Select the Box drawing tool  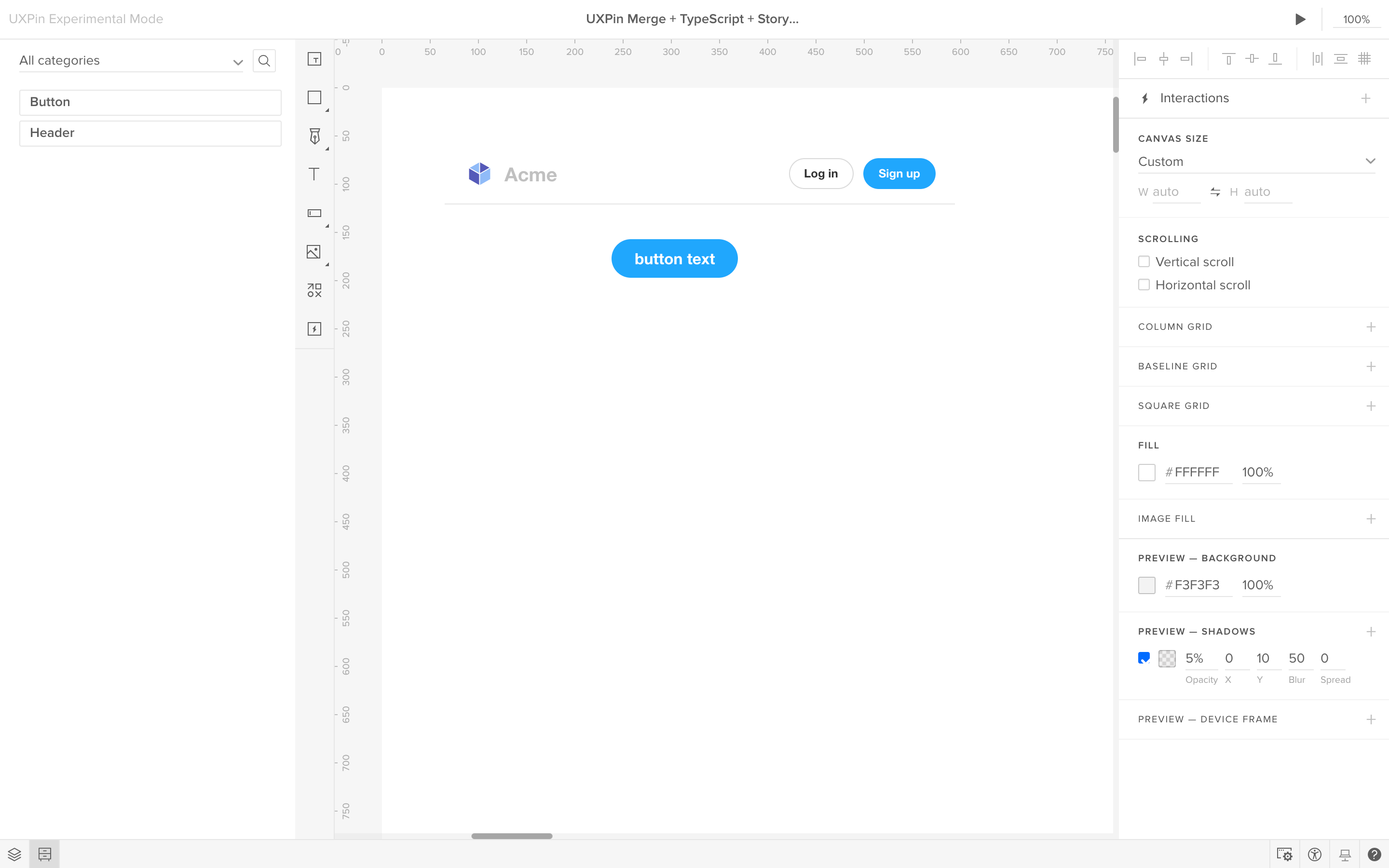click(x=314, y=97)
